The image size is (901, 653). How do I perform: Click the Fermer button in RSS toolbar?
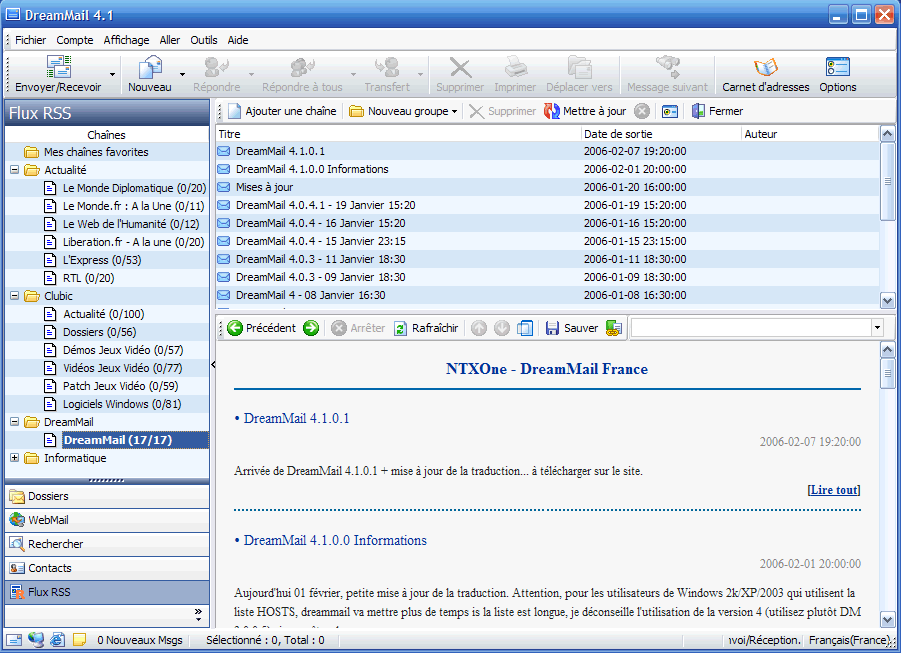tap(717, 111)
